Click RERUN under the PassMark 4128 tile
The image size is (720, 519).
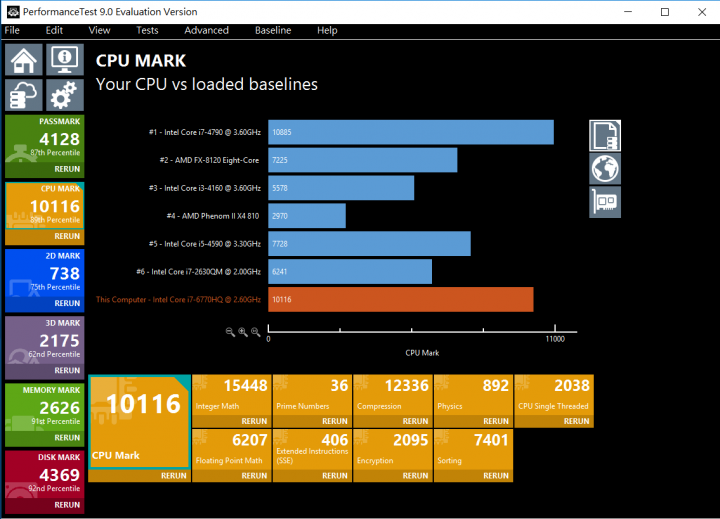tap(67, 169)
